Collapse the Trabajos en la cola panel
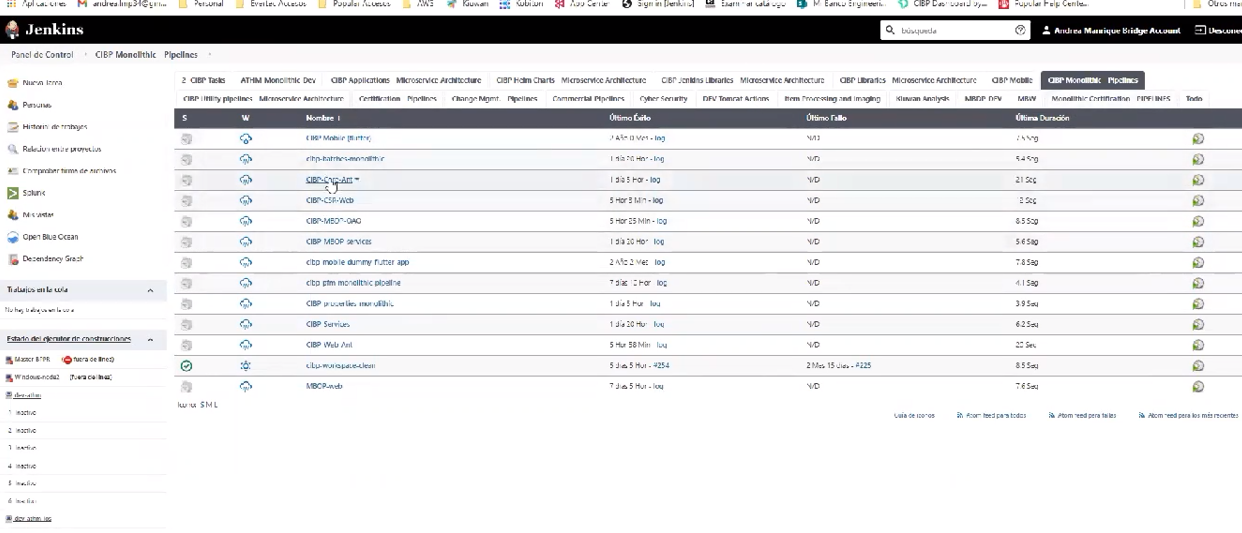Image resolution: width=1242 pixels, height=533 pixels. [x=150, y=290]
